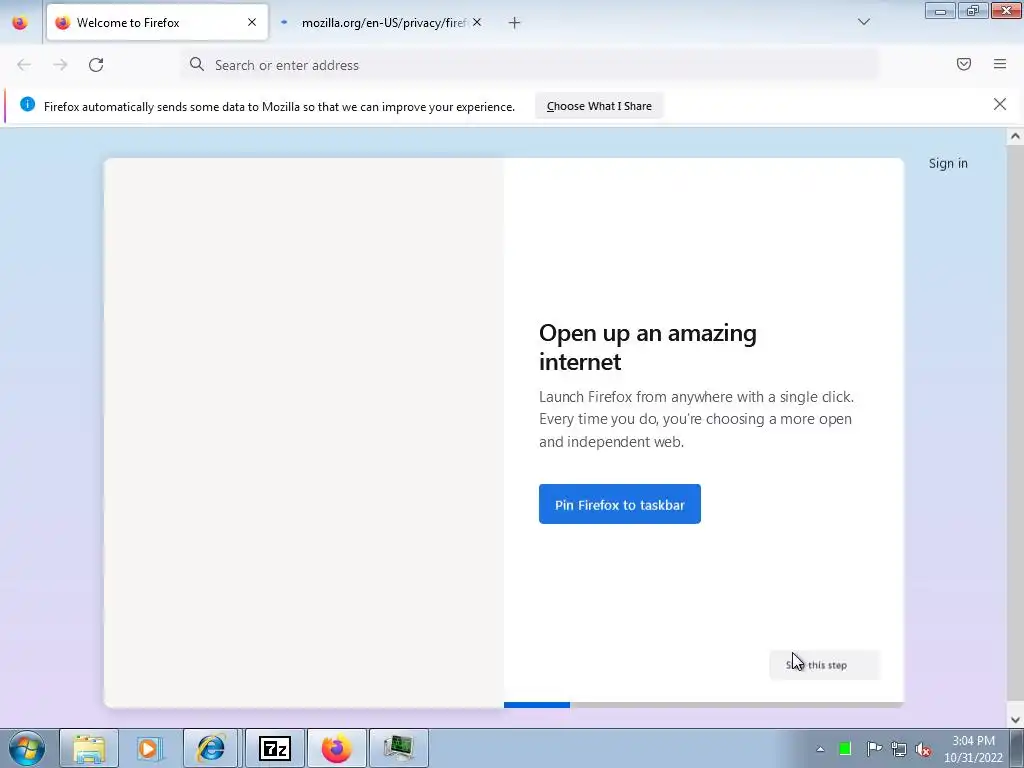This screenshot has width=1024, height=768.
Task: Click the Firefox View icon left of the tabs
Action: click(20, 22)
